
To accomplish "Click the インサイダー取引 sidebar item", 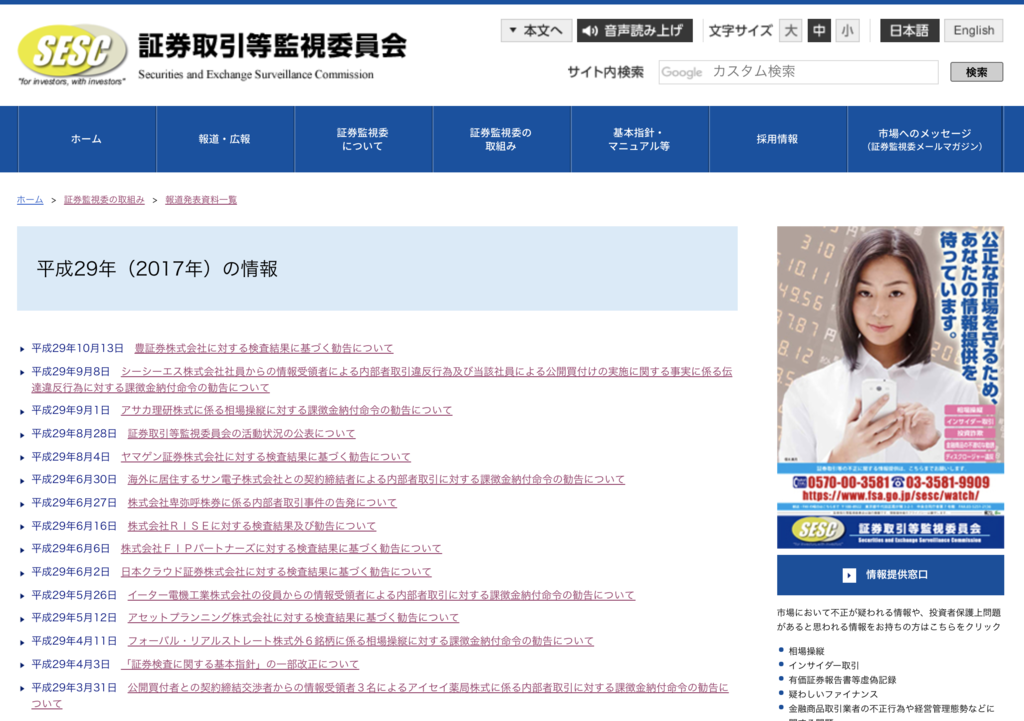I will 824,665.
